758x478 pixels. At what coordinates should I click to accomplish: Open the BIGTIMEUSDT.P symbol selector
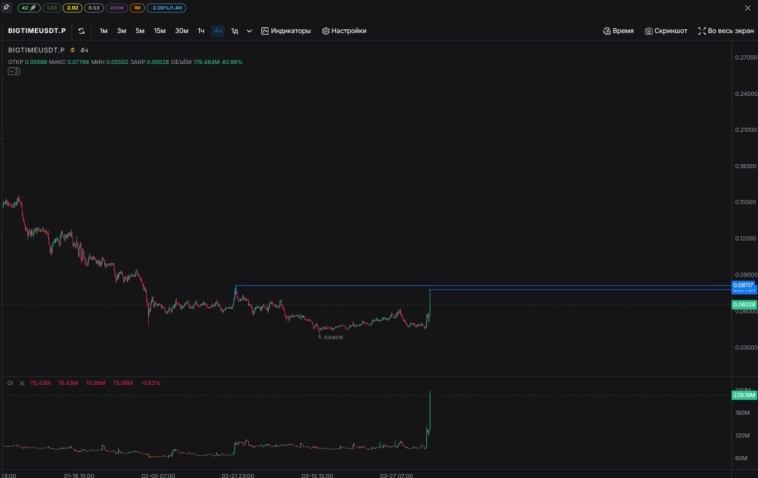coord(36,31)
